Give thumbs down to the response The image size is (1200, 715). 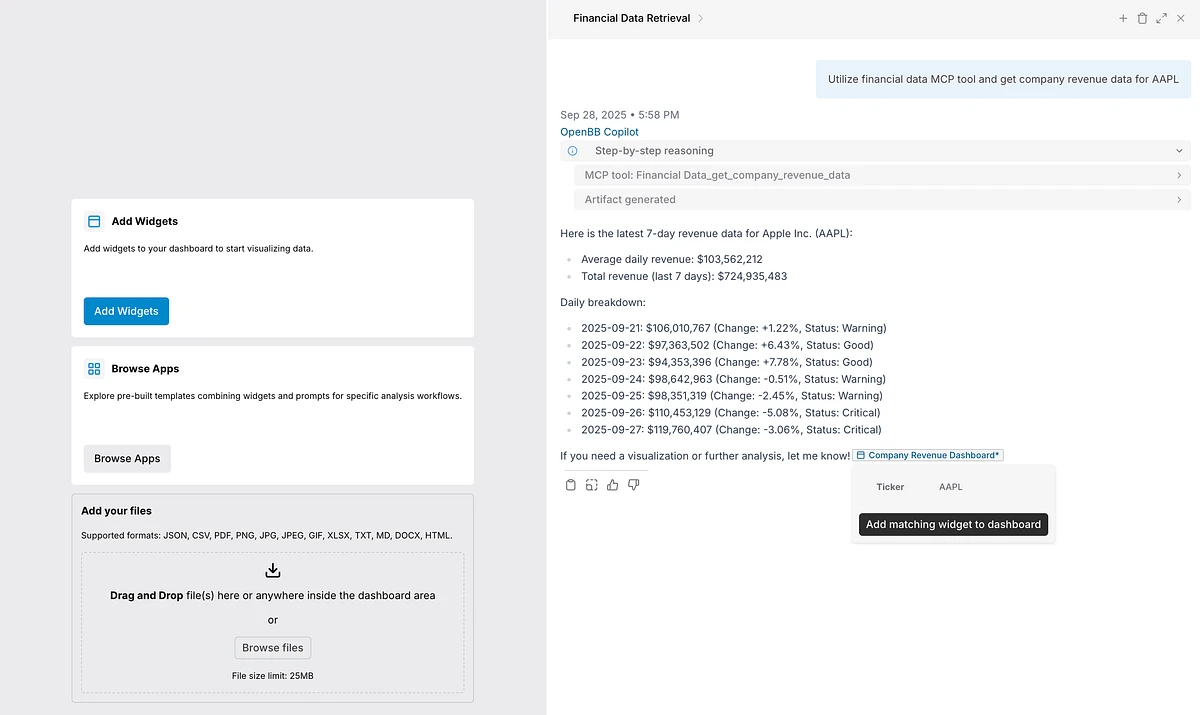(633, 485)
